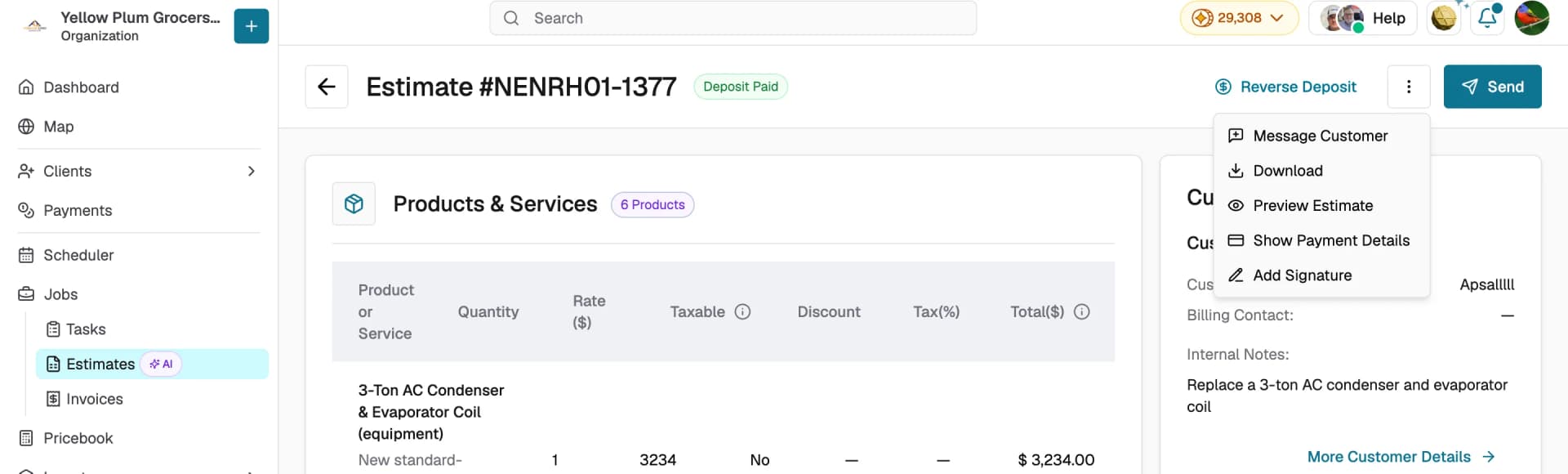Go to Payments in the sidebar

point(78,210)
